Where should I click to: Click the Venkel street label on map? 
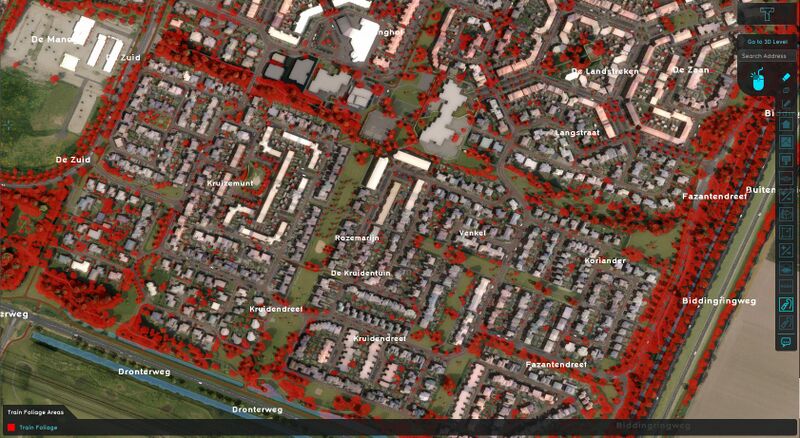click(x=471, y=233)
